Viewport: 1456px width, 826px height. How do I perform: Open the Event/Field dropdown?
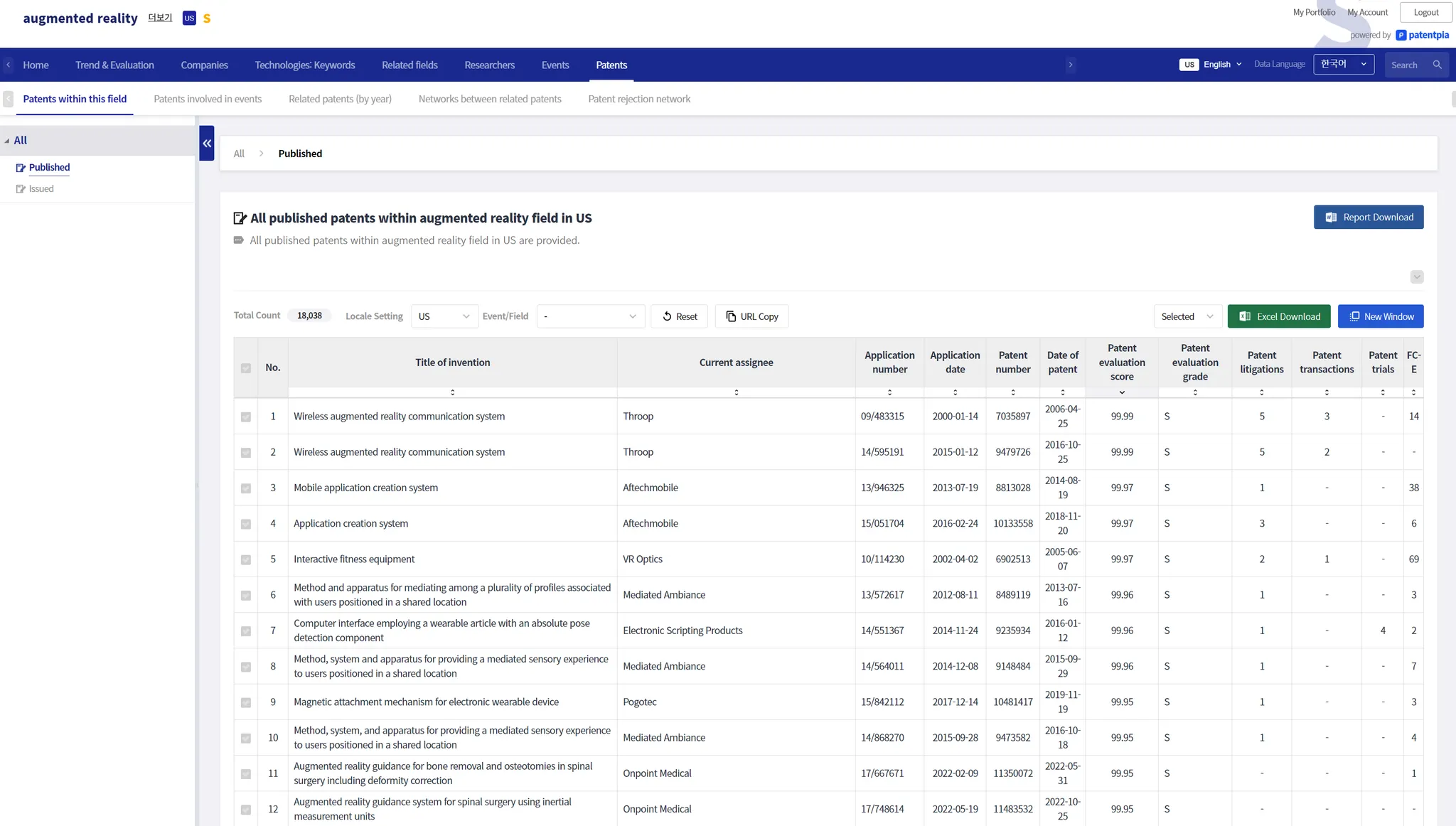click(590, 316)
